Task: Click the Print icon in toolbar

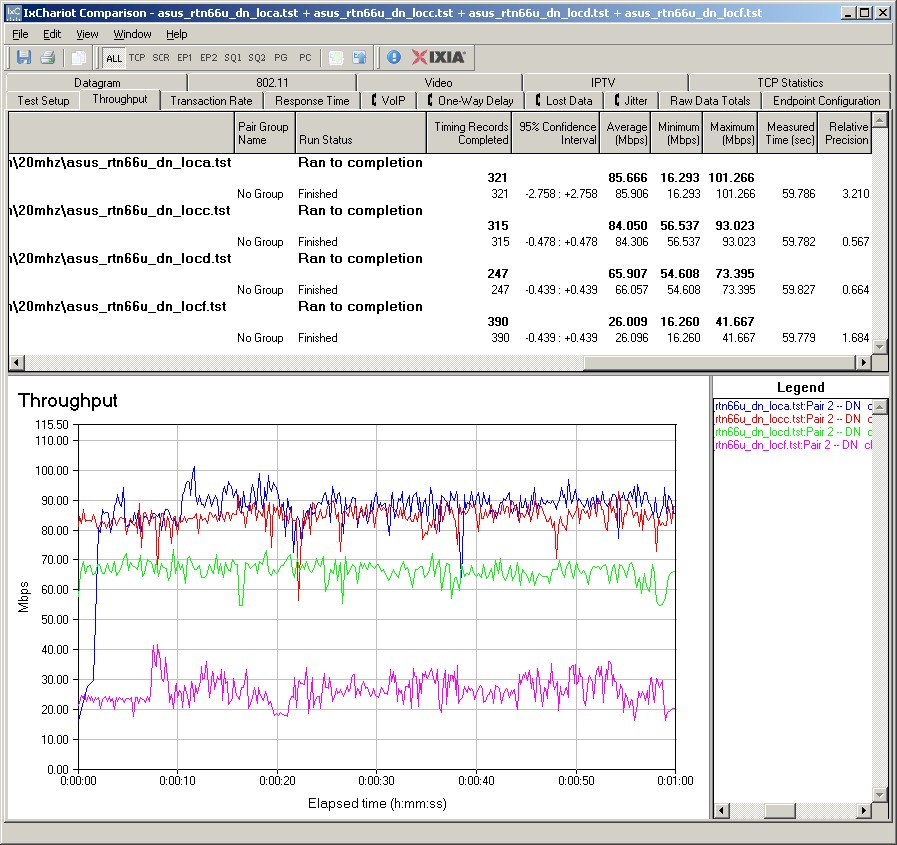Action: pos(47,57)
